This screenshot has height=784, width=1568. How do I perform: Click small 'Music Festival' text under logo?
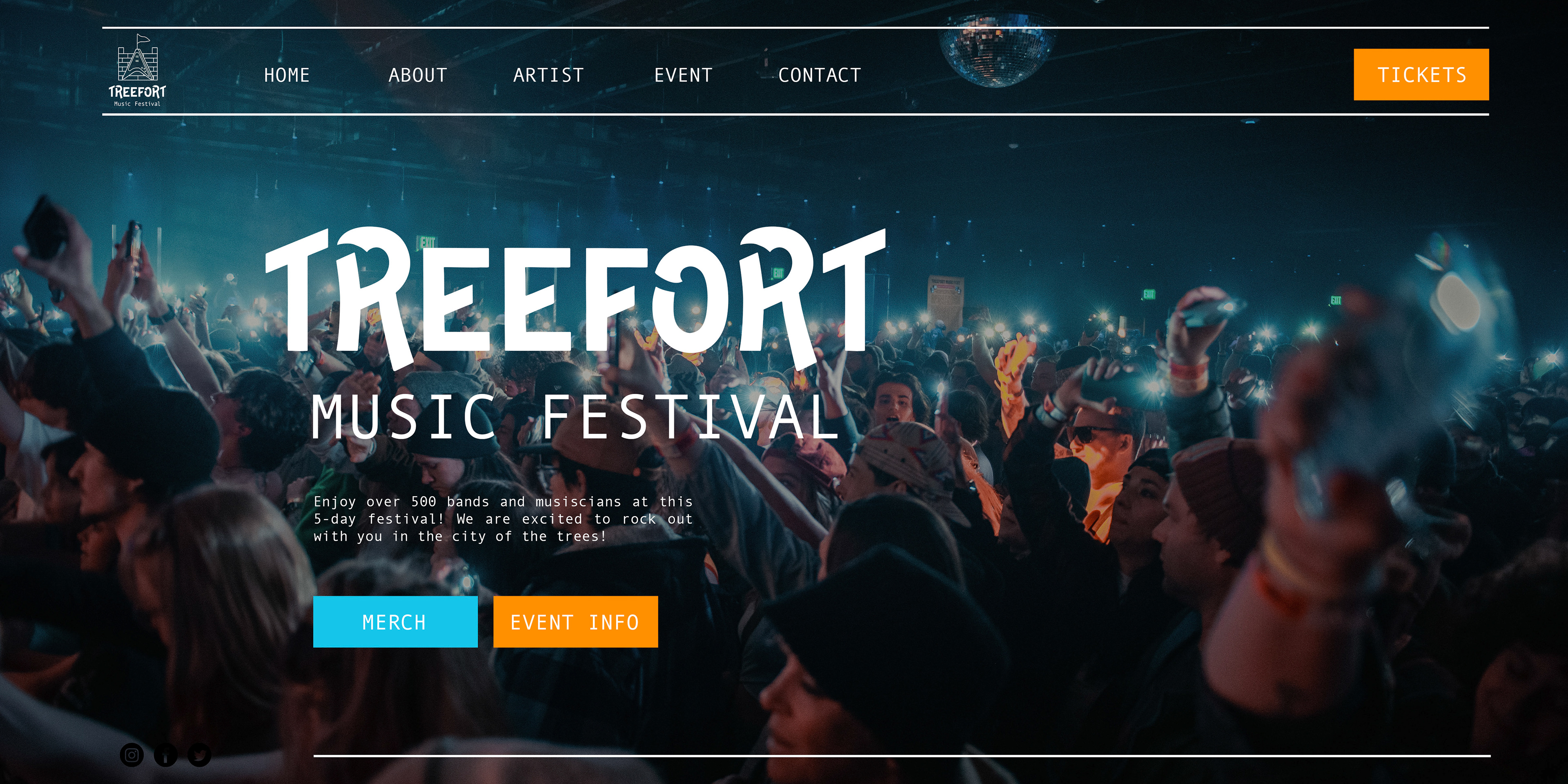(137, 104)
